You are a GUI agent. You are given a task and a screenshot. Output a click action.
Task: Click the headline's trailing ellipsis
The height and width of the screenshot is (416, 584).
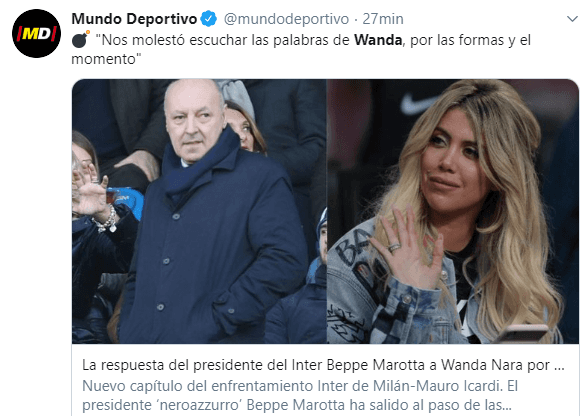pyautogui.click(x=559, y=366)
